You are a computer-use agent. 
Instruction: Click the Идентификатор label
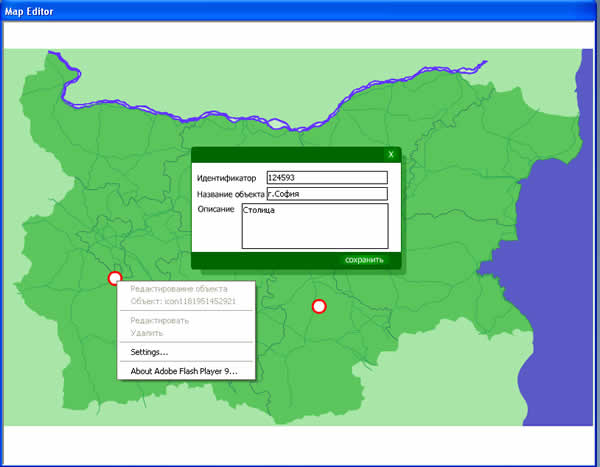(x=226, y=178)
